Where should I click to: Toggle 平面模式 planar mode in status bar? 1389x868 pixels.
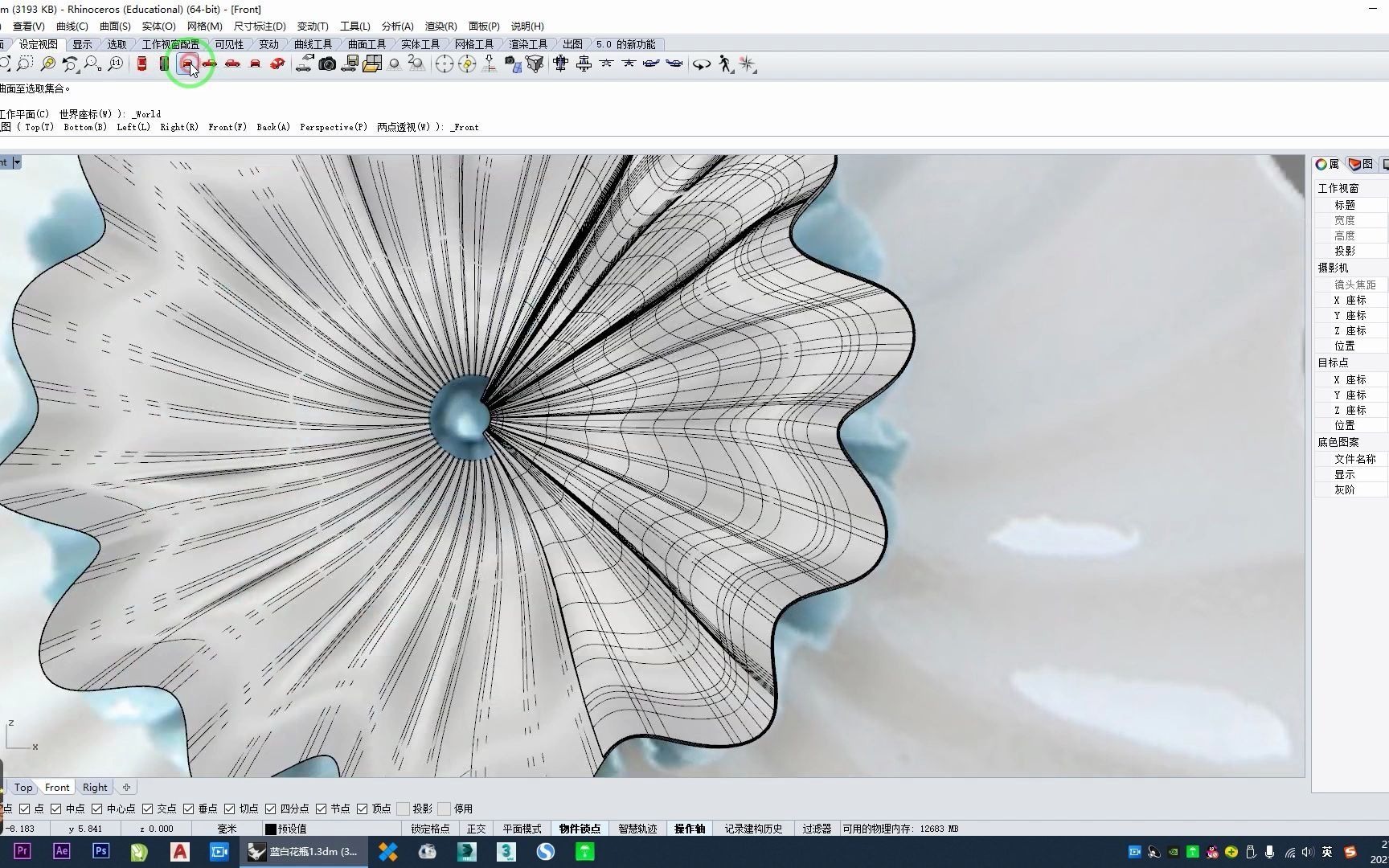[522, 829]
